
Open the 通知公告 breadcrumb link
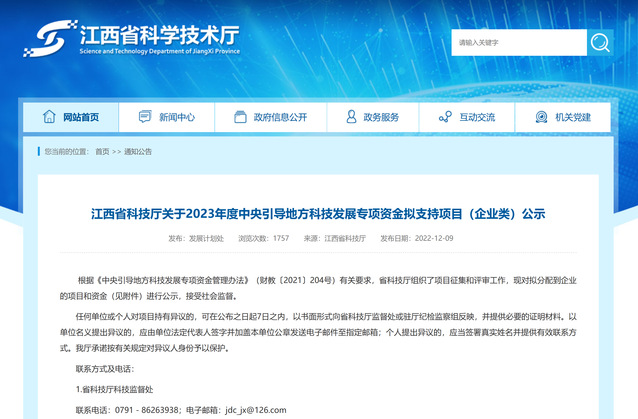(138, 152)
